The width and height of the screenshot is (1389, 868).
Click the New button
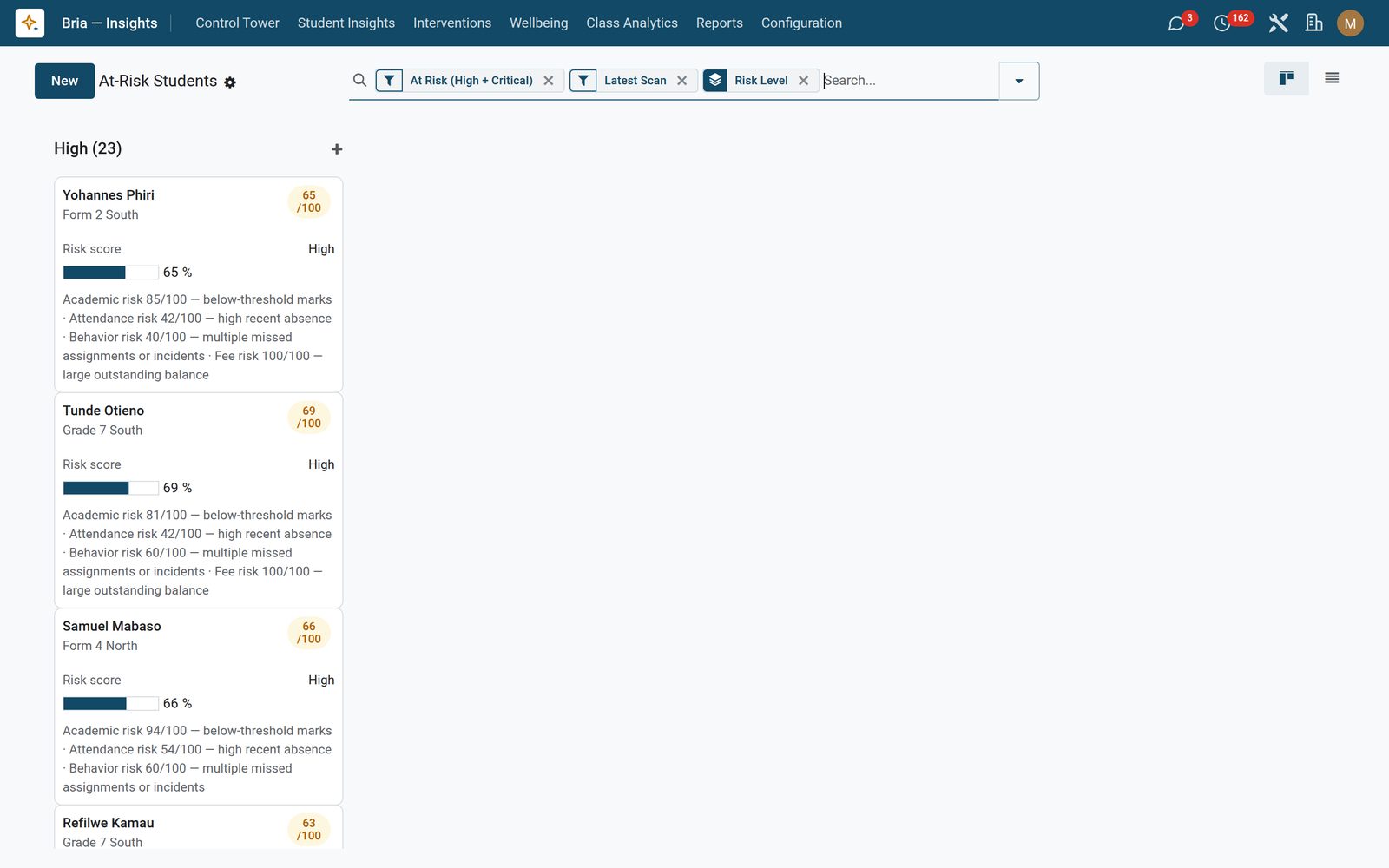pyautogui.click(x=64, y=81)
